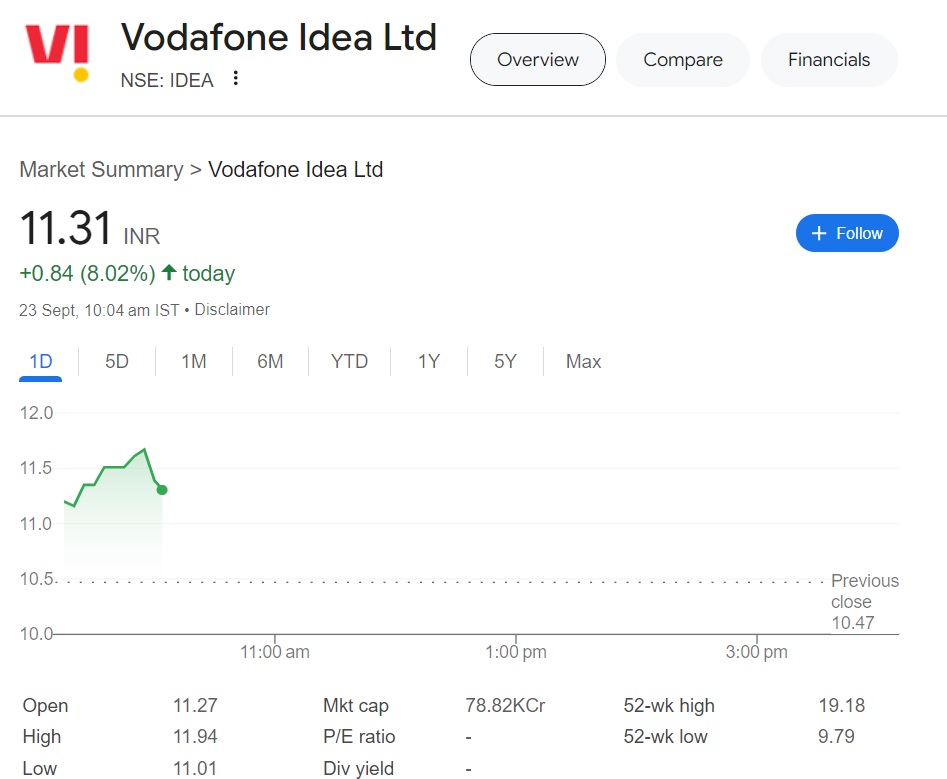Switch chart to 1M range
947x779 pixels.
click(x=194, y=362)
